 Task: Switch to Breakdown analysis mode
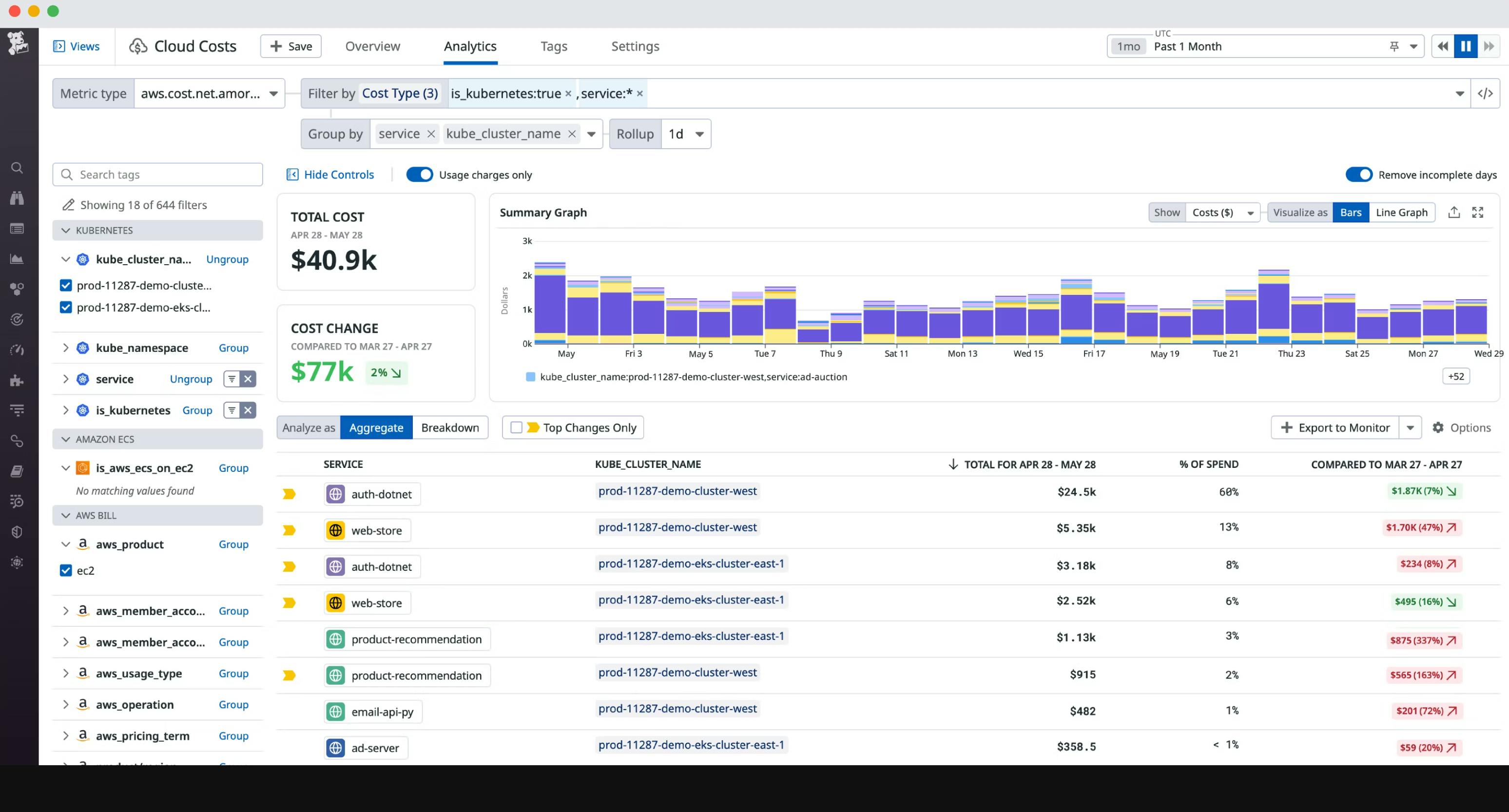[x=449, y=427]
